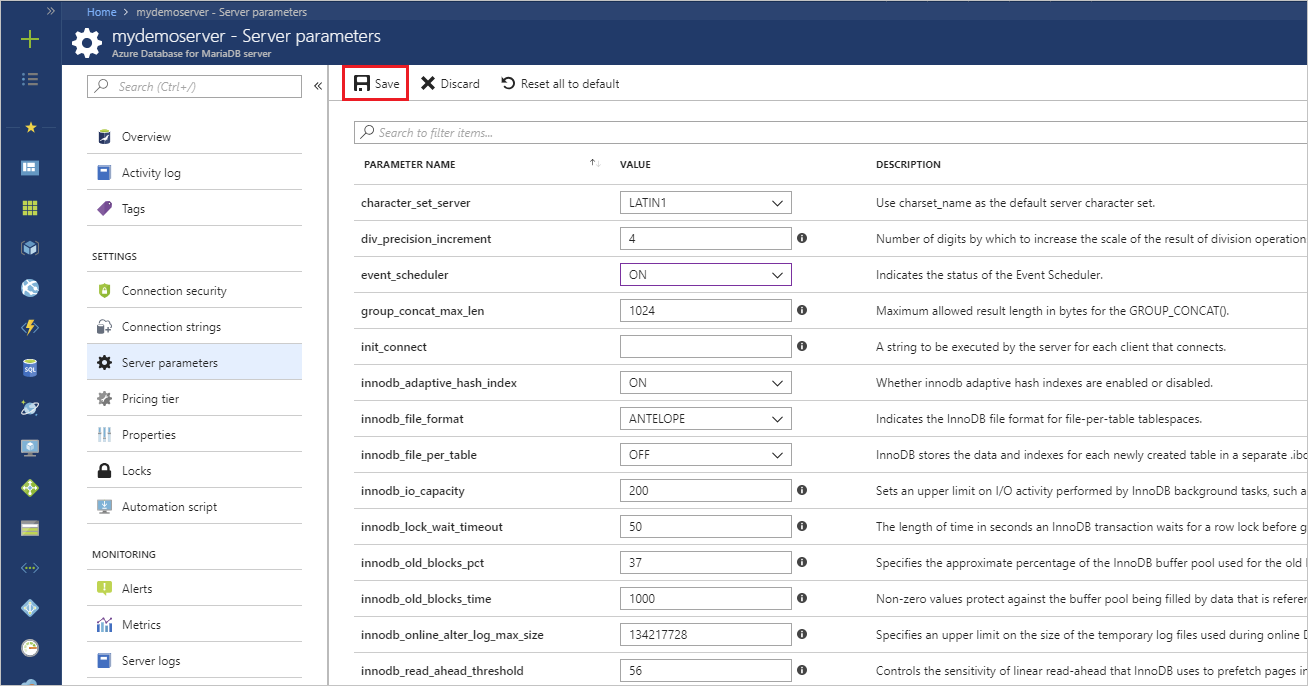Click the innodb_lock_wait_timeout value field
This screenshot has width=1308, height=686.
pyautogui.click(x=706, y=527)
